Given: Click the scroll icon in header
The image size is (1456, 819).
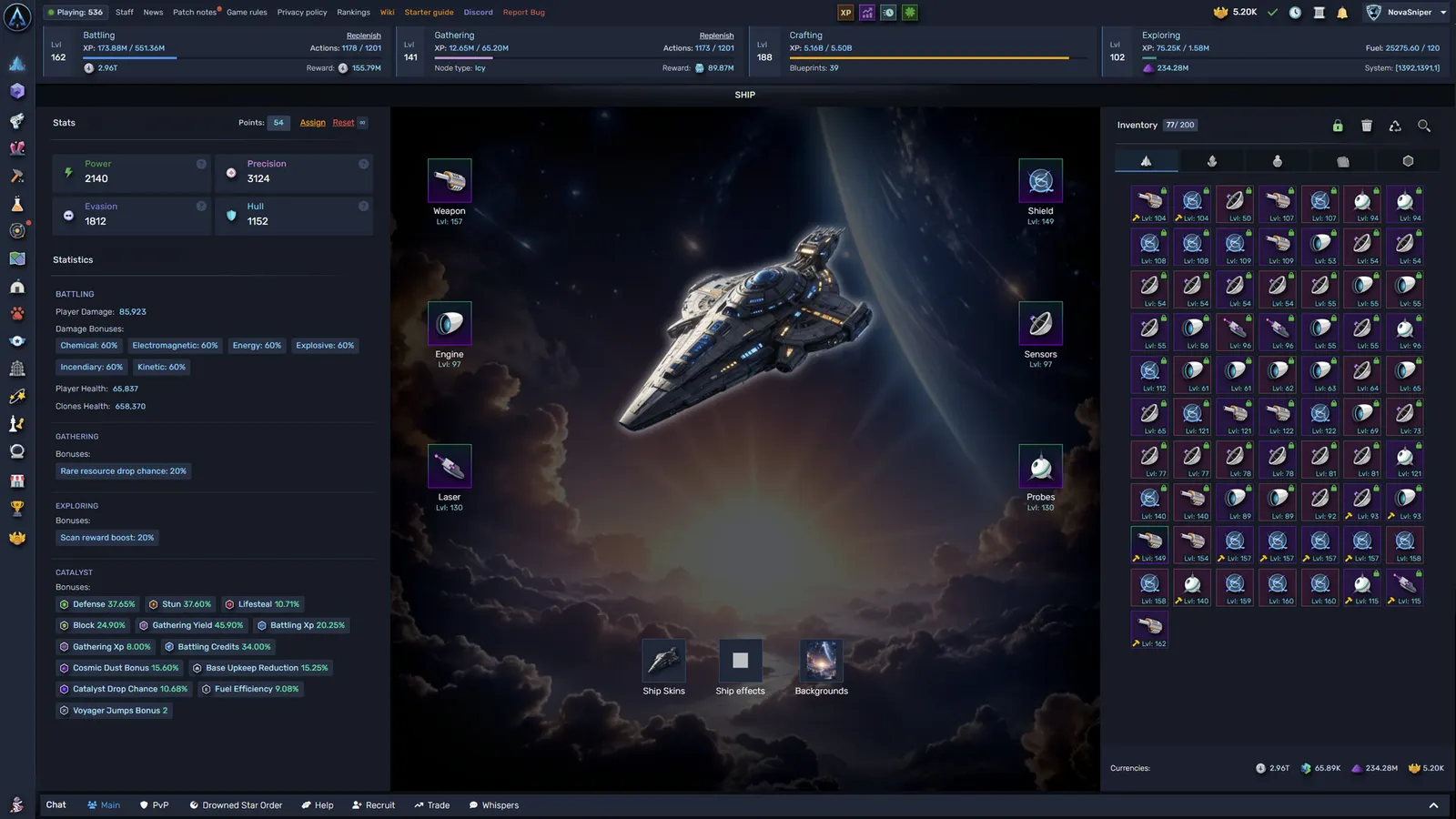Looking at the screenshot, I should [1319, 13].
